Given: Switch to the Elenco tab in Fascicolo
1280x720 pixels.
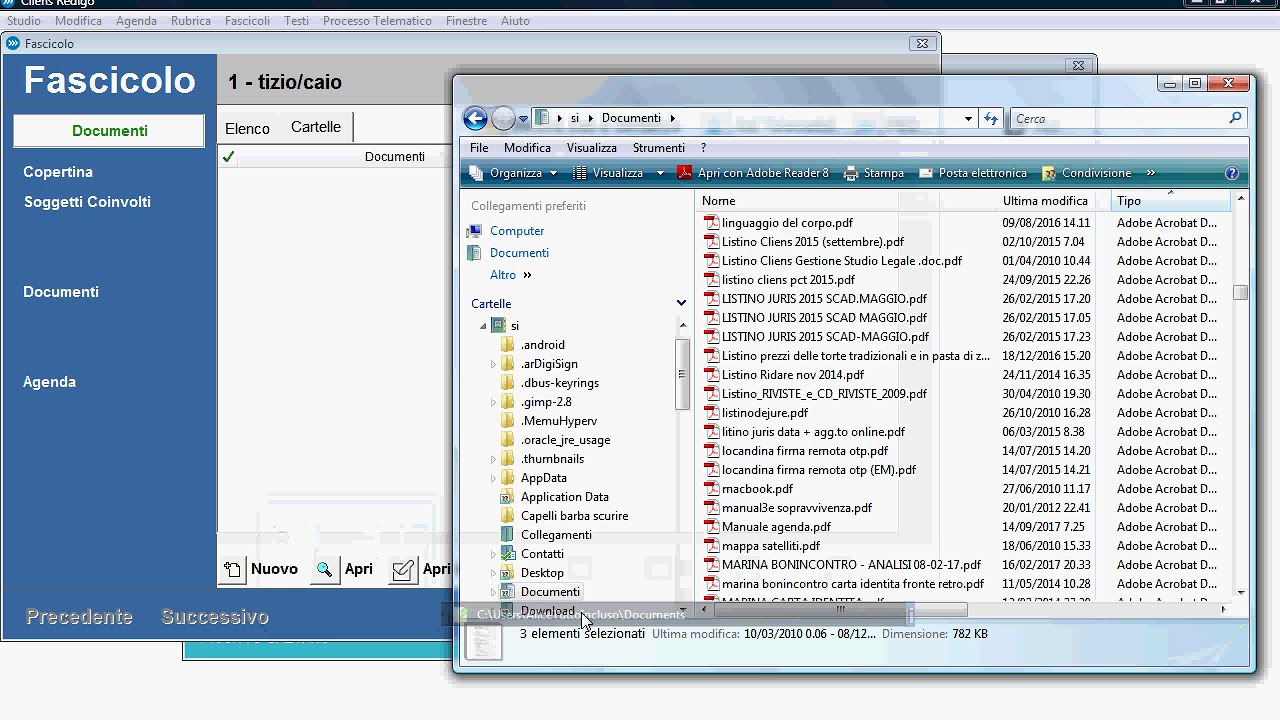Looking at the screenshot, I should [247, 128].
